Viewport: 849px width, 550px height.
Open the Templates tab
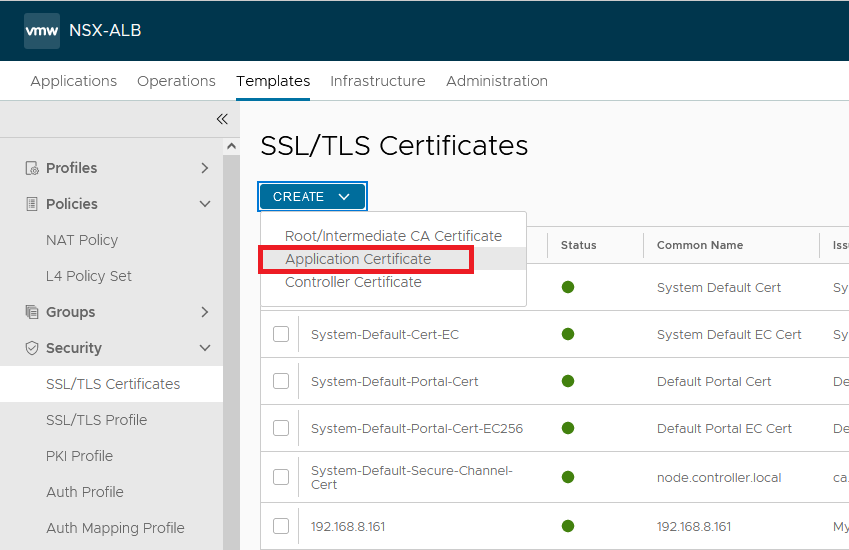273,81
